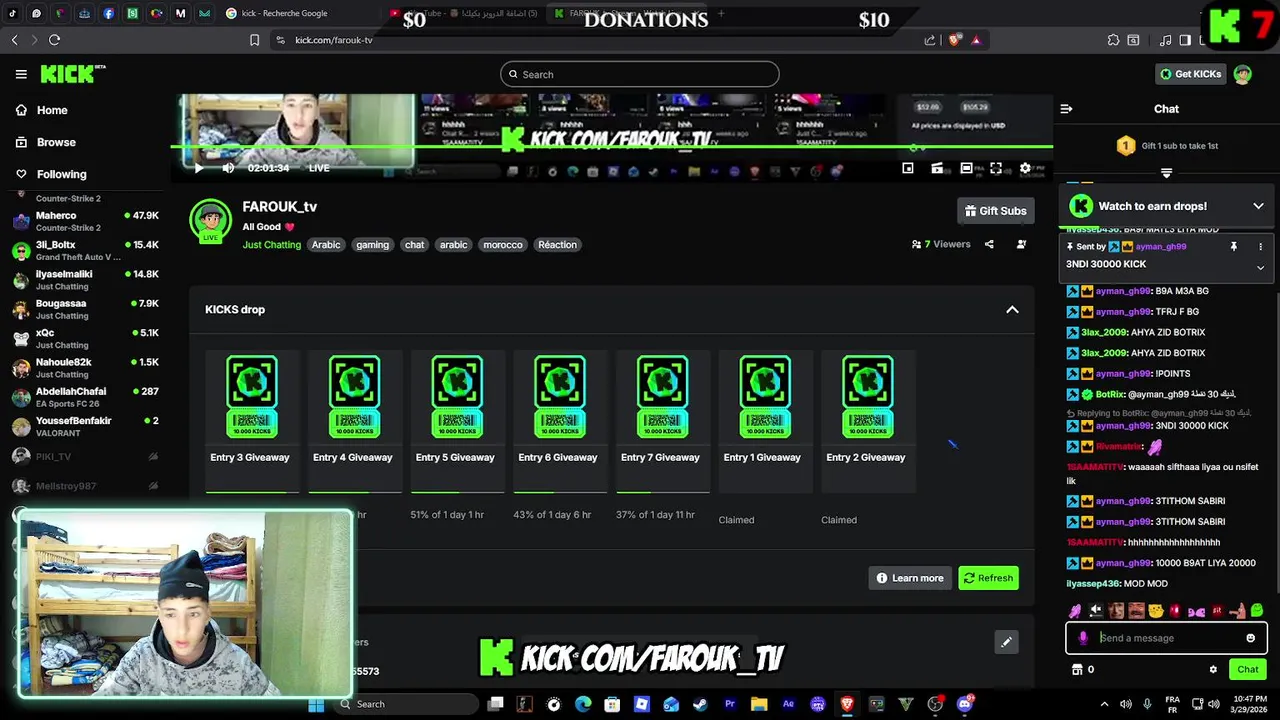The image size is (1280, 720).
Task: Open chat settings gear
Action: pyautogui.click(x=1213, y=670)
